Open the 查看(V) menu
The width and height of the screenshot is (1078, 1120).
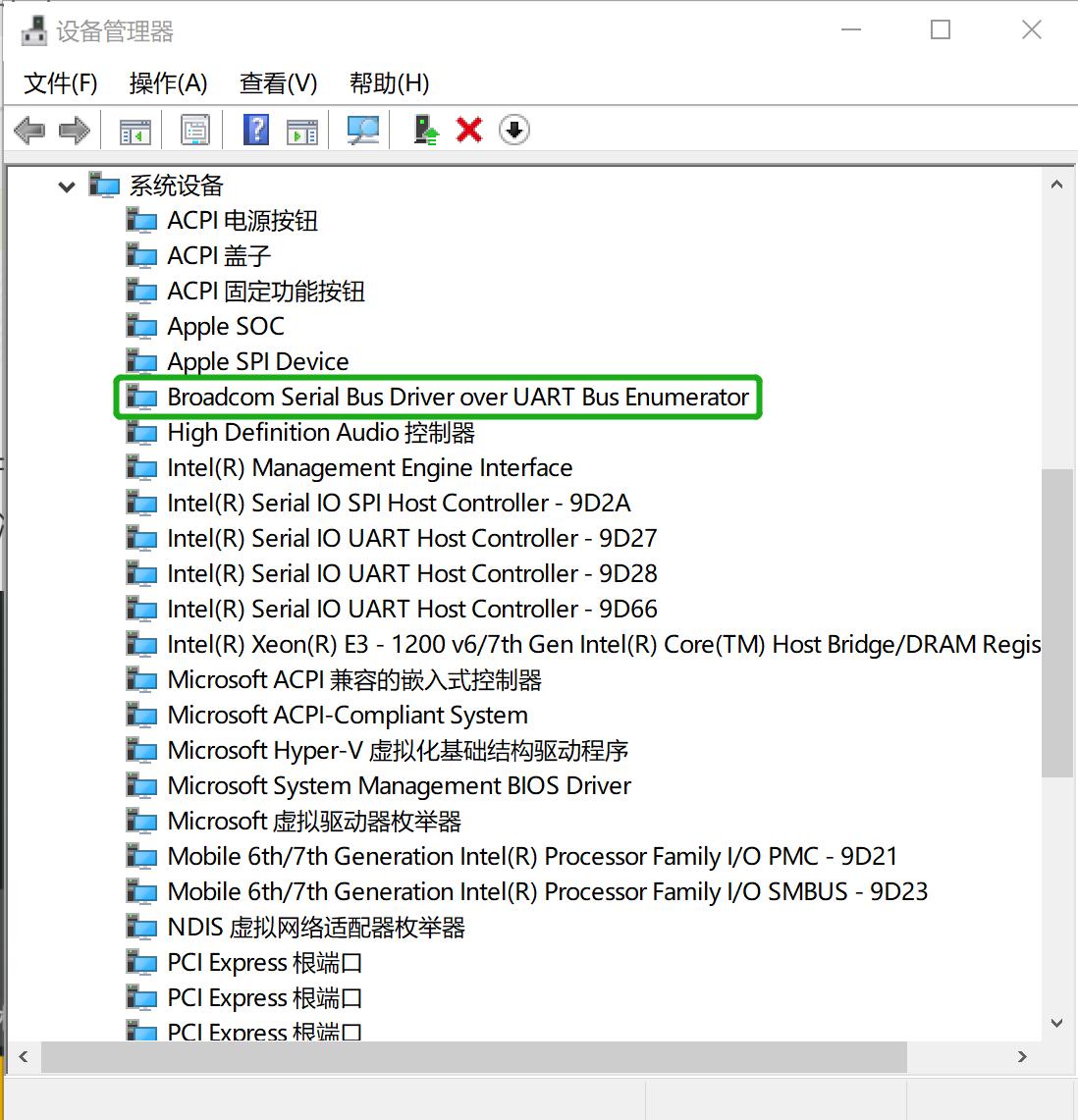pyautogui.click(x=278, y=83)
